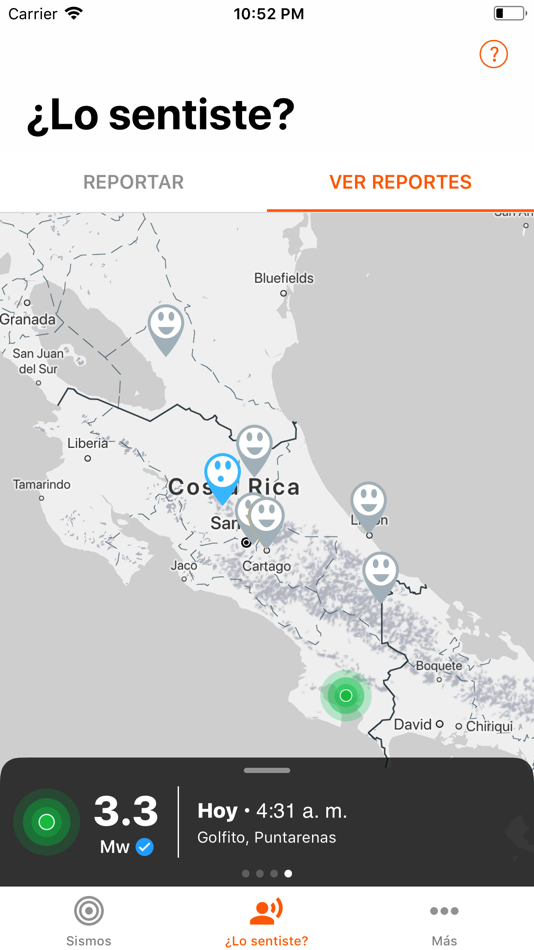Tap the green magnitude icon in the card

coord(47,822)
